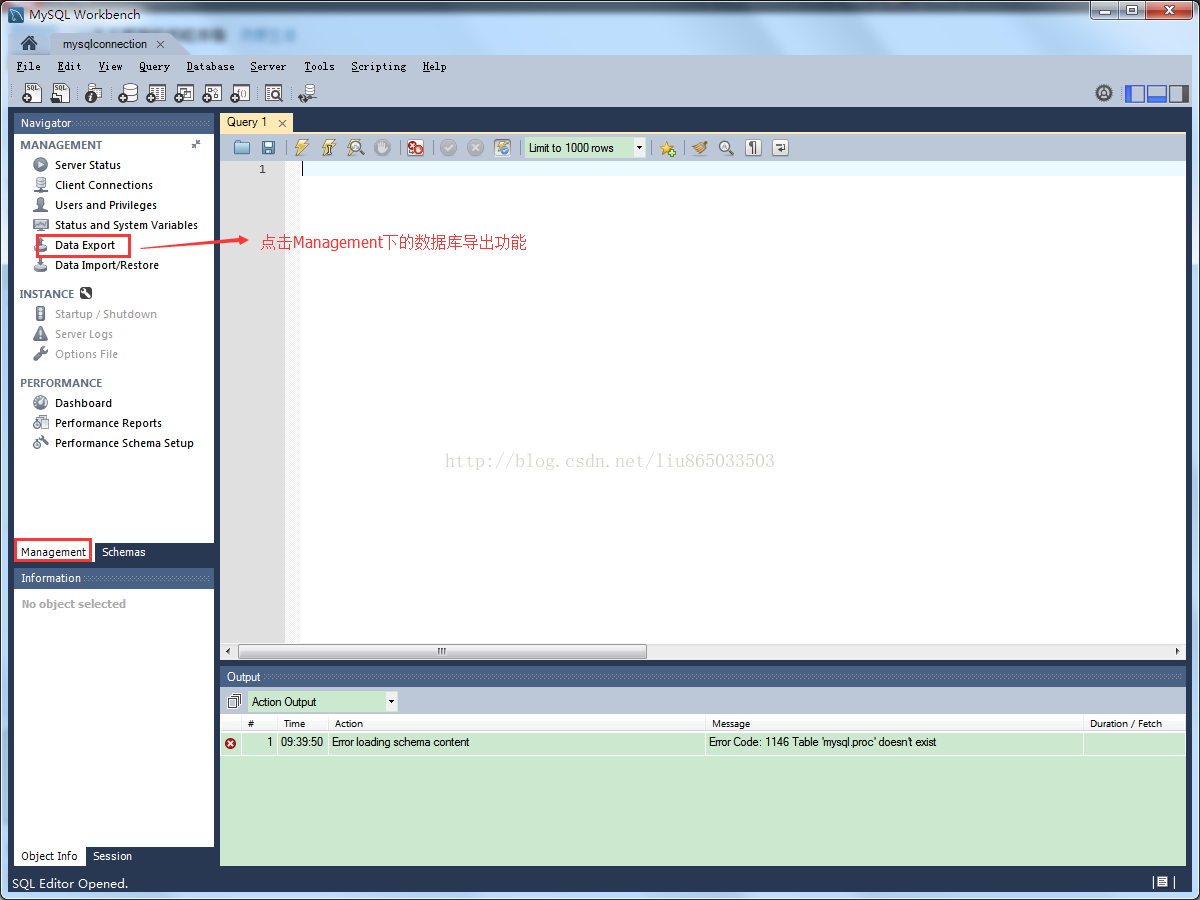
Task: Save snippet with star icon
Action: click(x=667, y=148)
